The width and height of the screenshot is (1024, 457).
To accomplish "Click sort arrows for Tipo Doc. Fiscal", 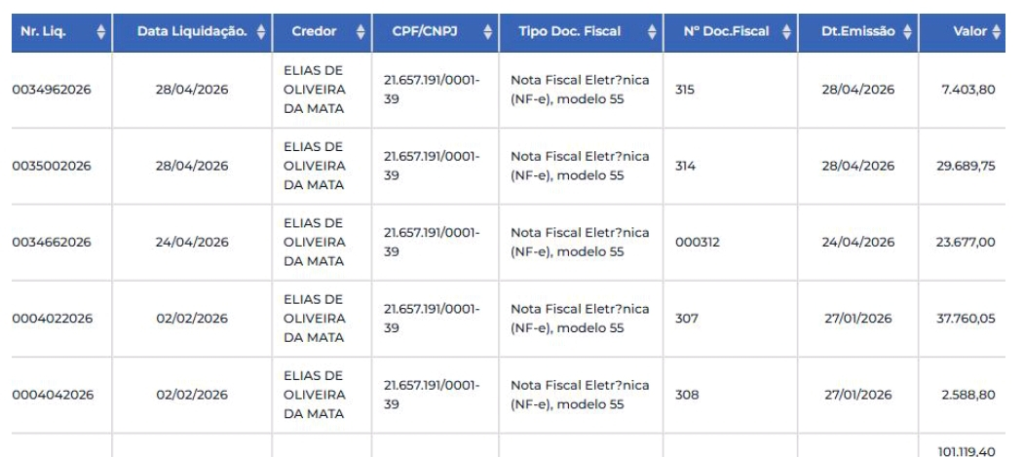I will [652, 32].
